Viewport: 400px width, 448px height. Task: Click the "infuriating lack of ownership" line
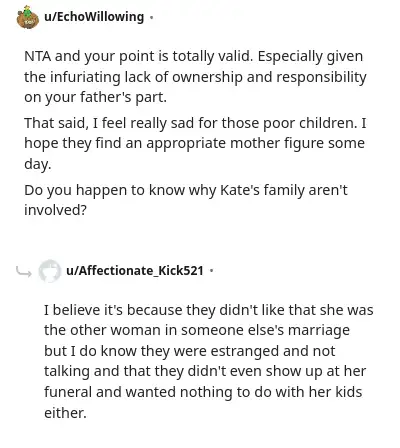click(x=195, y=77)
